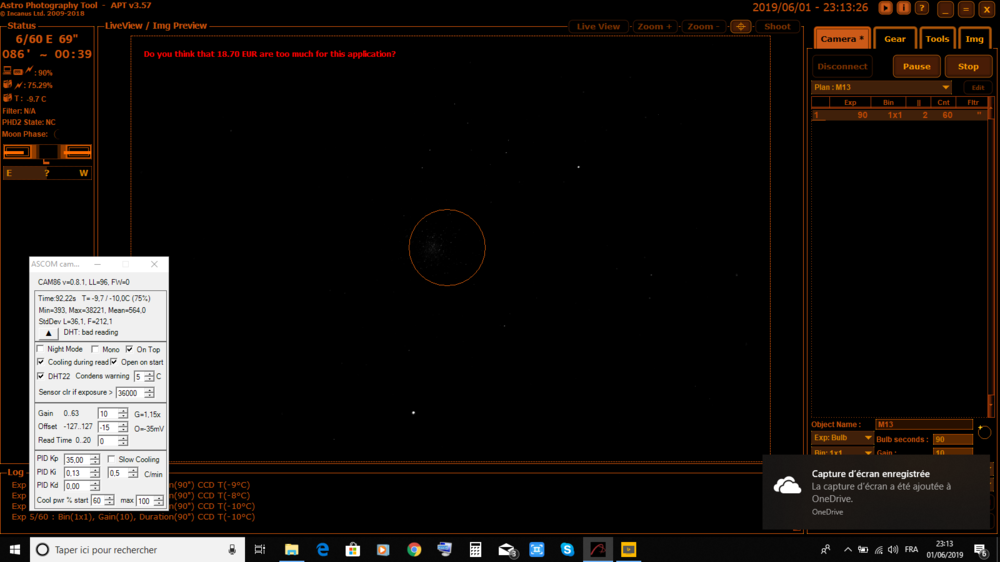Uncheck the On Top checkbox

click(129, 349)
